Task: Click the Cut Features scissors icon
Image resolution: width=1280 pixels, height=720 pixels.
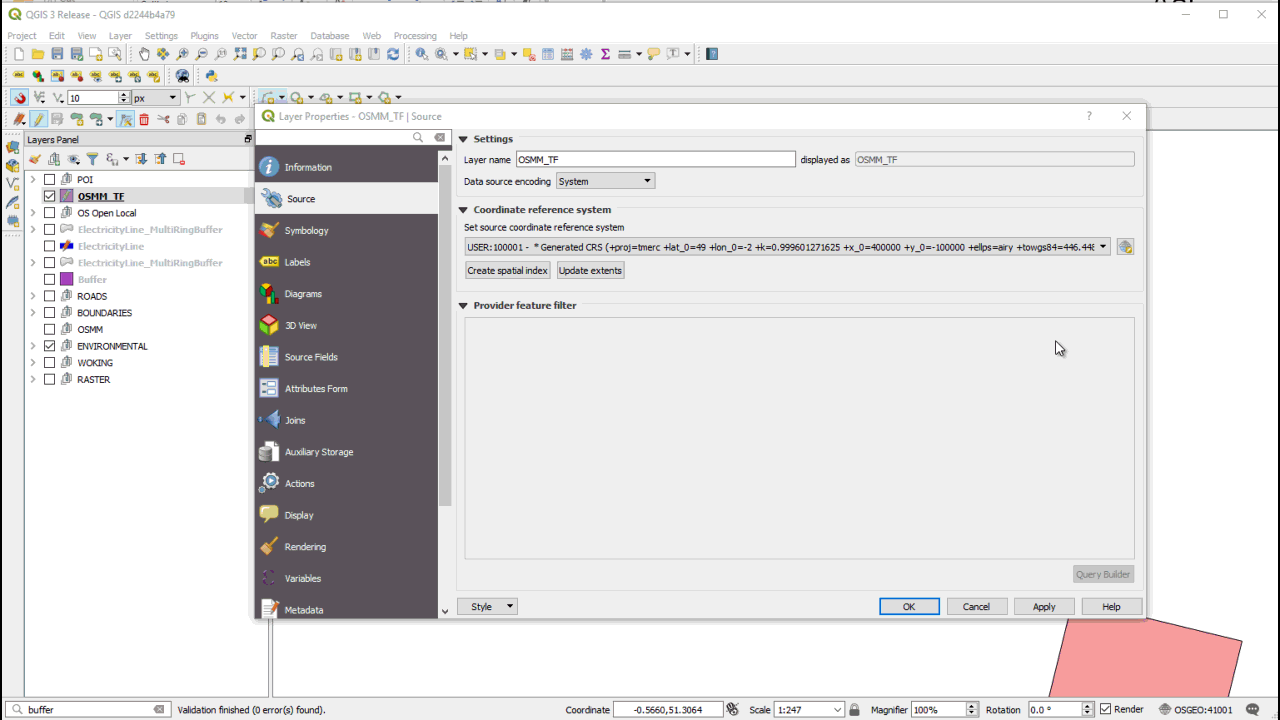Action: [163, 119]
